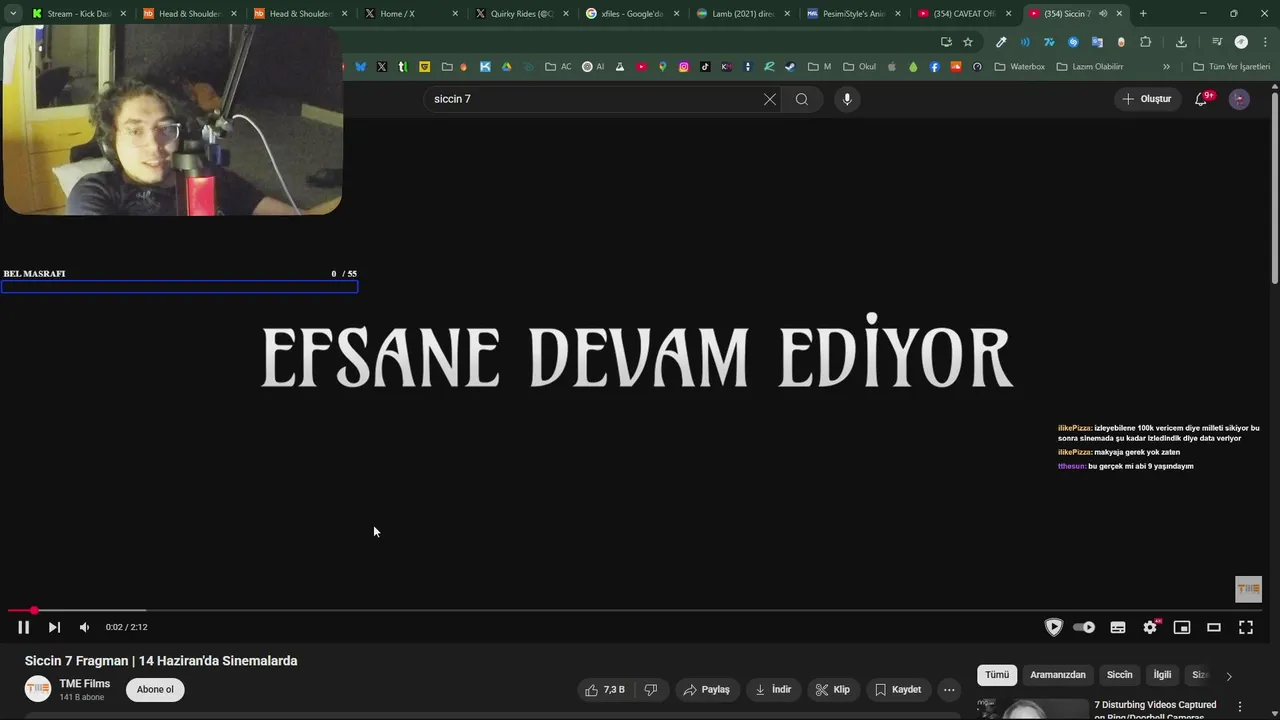Image resolution: width=1280 pixels, height=720 pixels.
Task: Open a new browser tab
Action: pos(1143,14)
